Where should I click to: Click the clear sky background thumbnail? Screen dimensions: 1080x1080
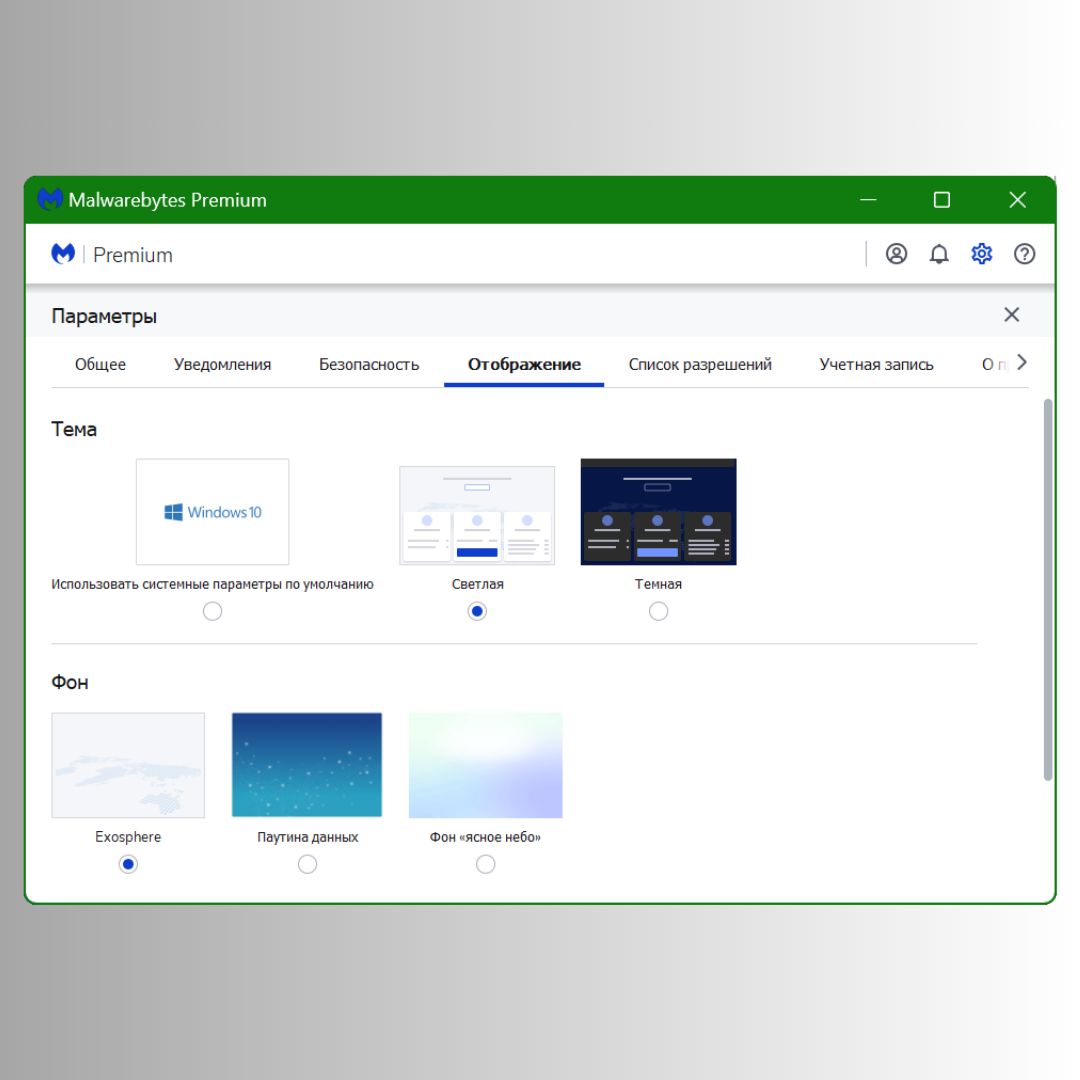point(486,765)
